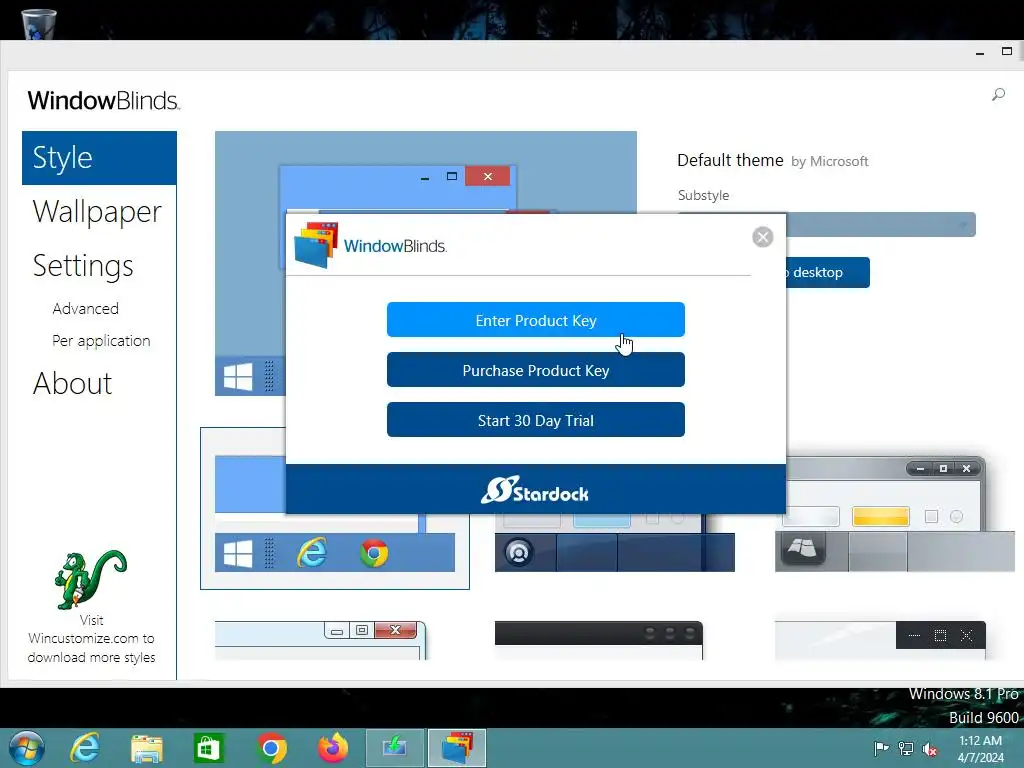
Task: Open the About section
Action: pyautogui.click(x=72, y=383)
